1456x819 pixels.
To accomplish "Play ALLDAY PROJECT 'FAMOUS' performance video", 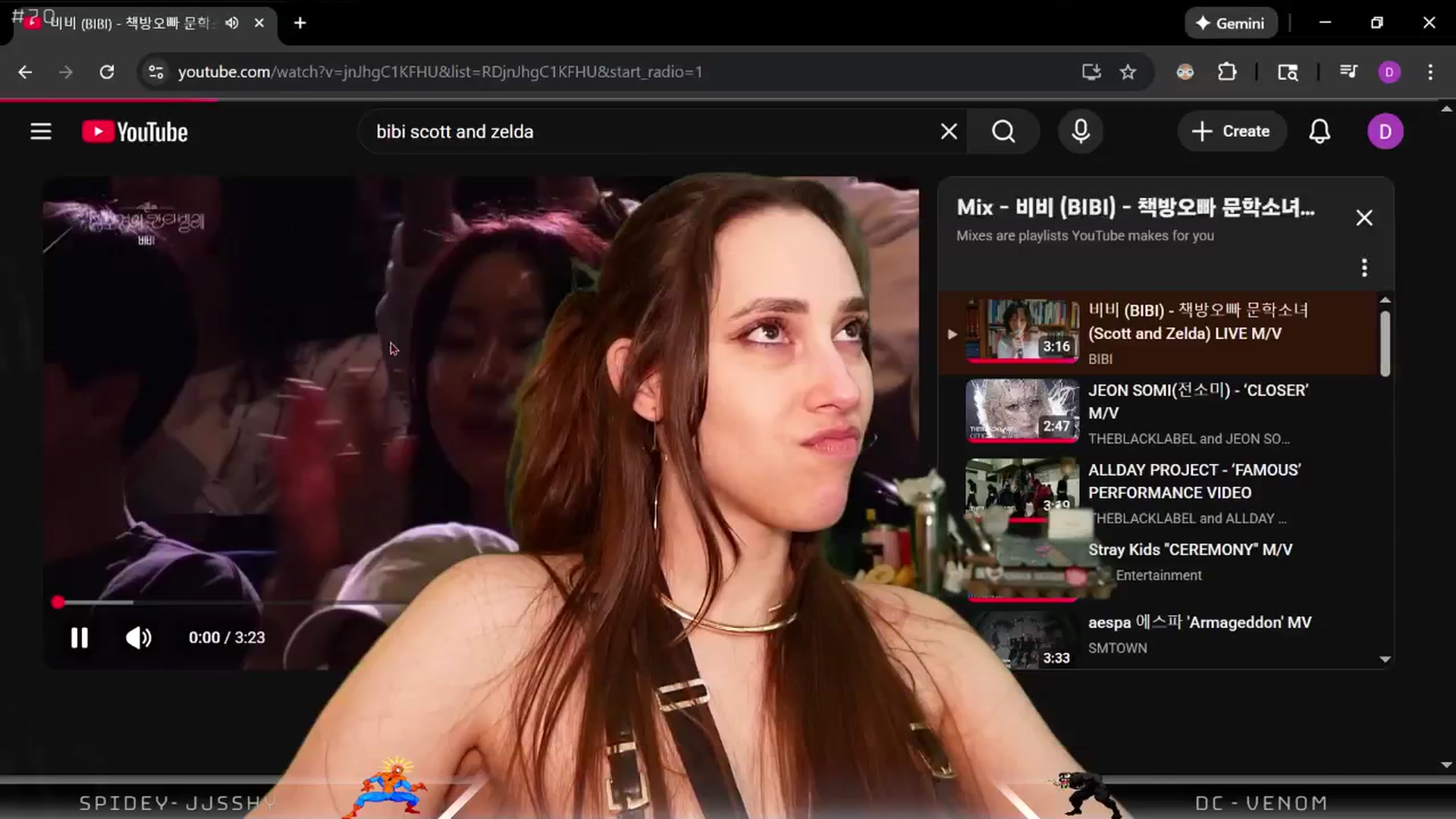I will (x=1195, y=481).
